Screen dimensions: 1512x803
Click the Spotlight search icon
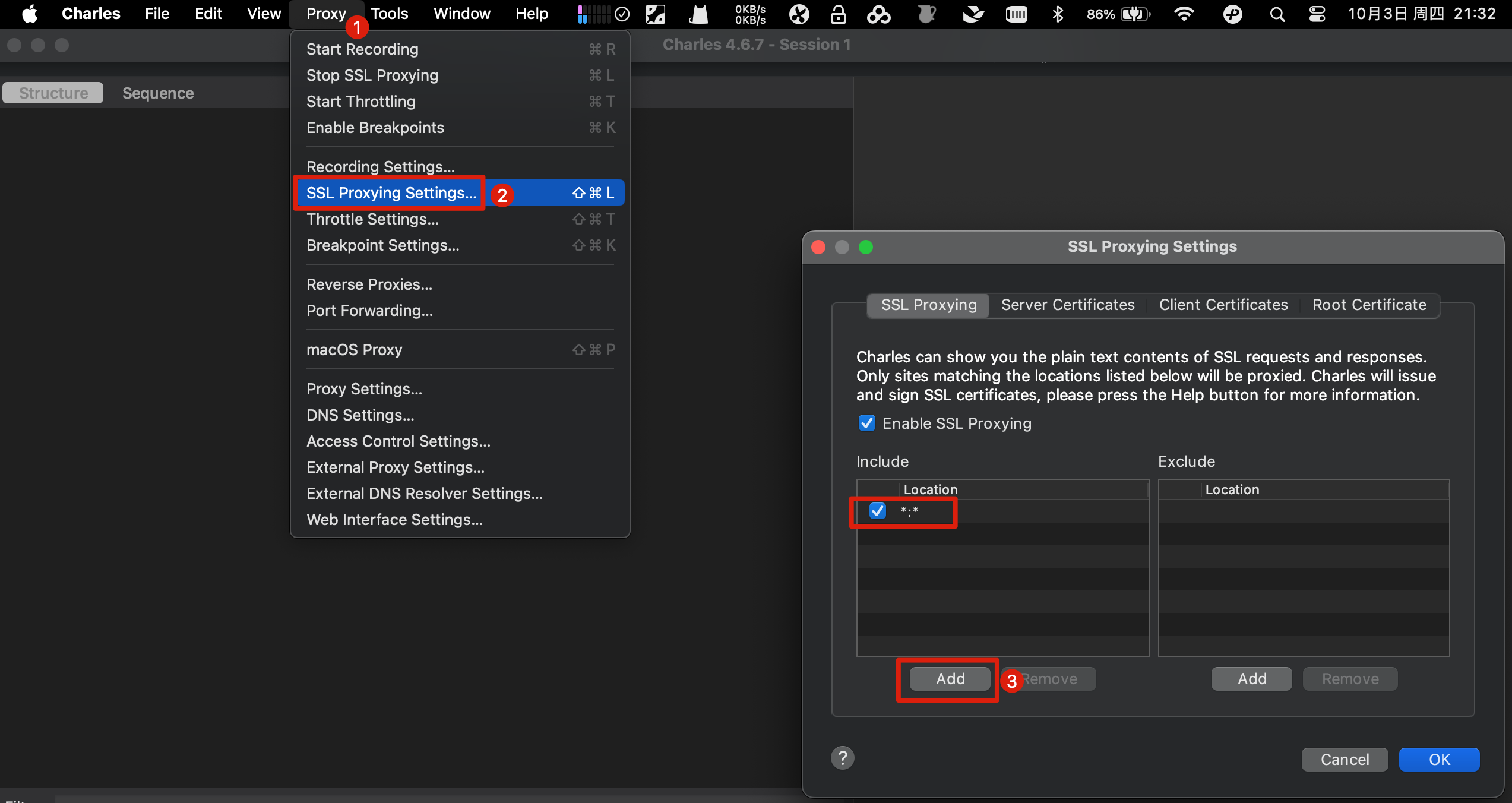tap(1277, 14)
